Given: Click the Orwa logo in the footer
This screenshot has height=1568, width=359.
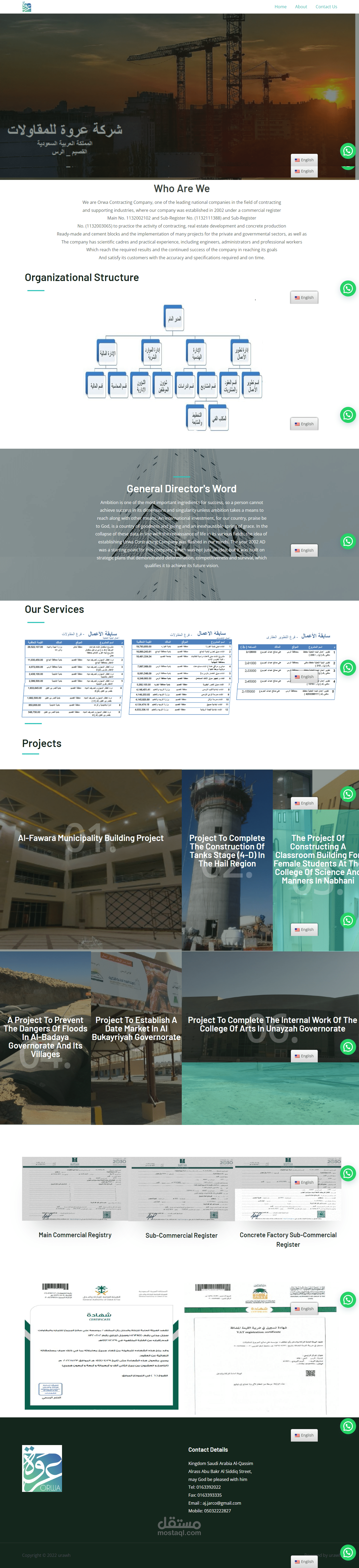Looking at the screenshot, I should 42,1468.
